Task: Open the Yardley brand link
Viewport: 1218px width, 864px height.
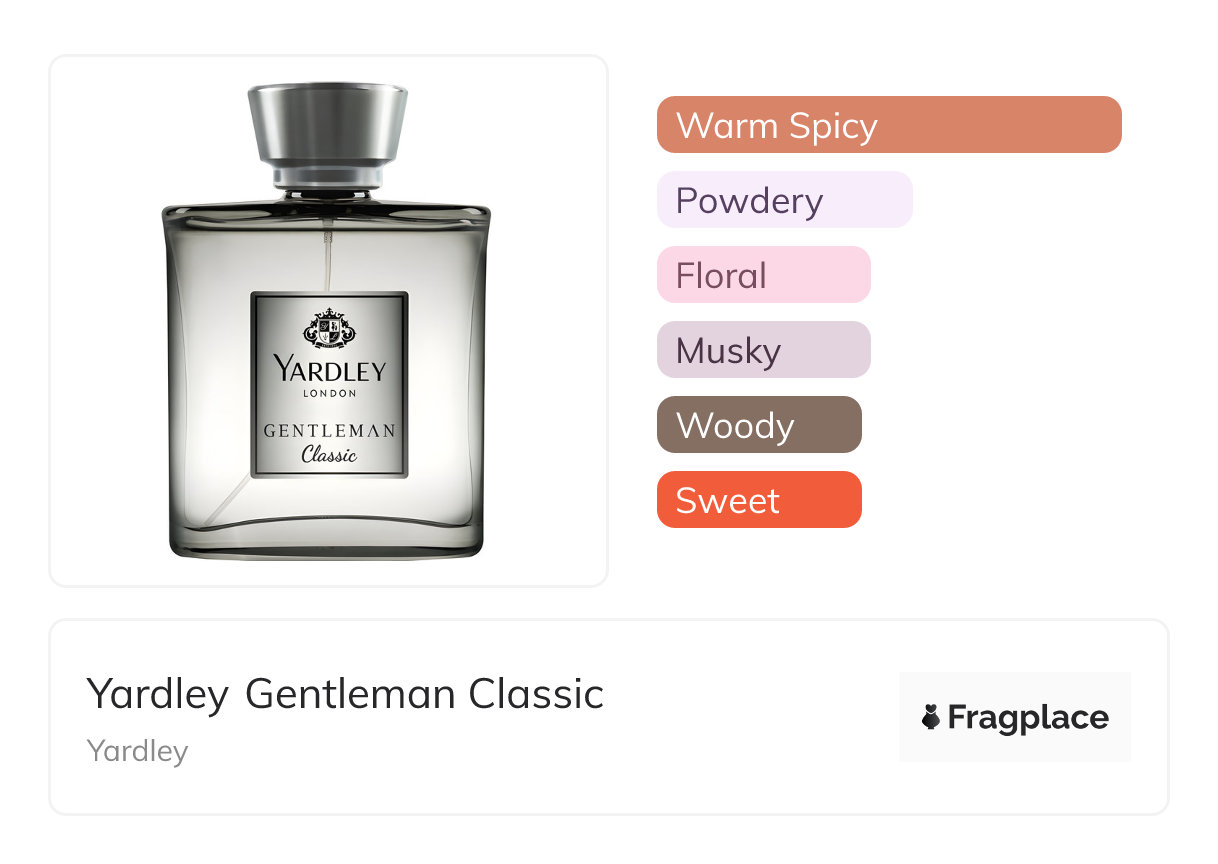Action: tap(137, 751)
